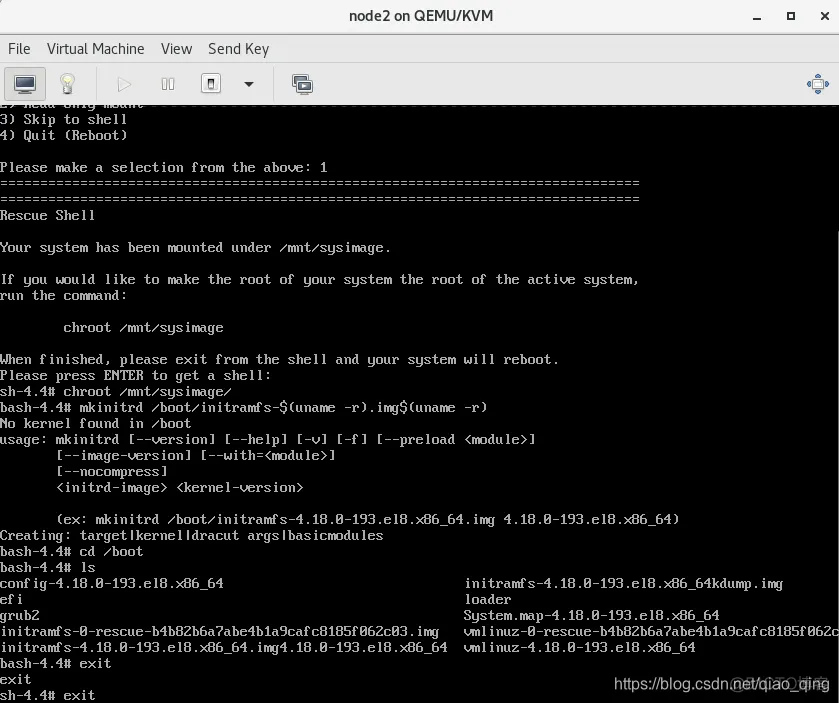
Task: Open the Send Key menu
Action: [x=238, y=49]
